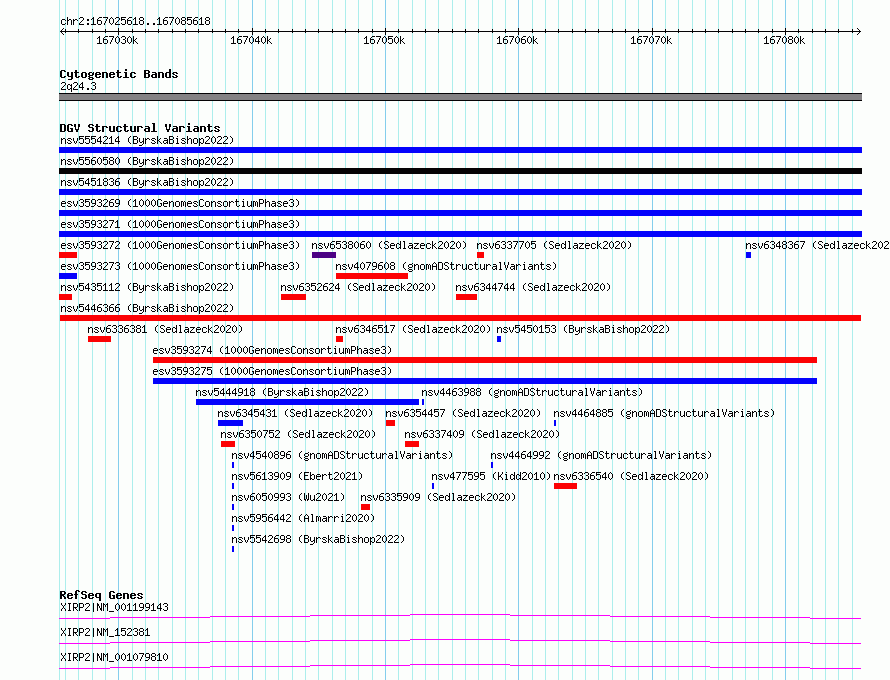Click the 167030k ruler label
Viewport: 890px width, 680px height.
pyautogui.click(x=117, y=40)
